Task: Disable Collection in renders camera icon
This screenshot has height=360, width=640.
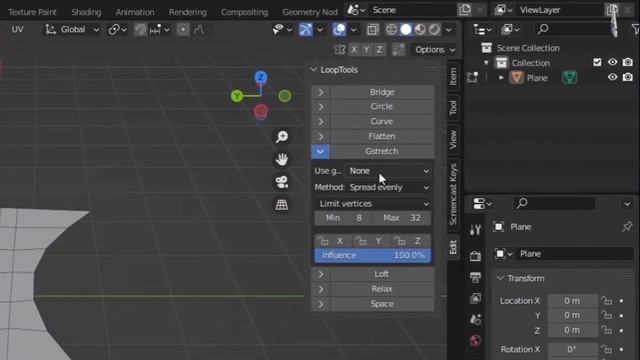Action: 628,62
